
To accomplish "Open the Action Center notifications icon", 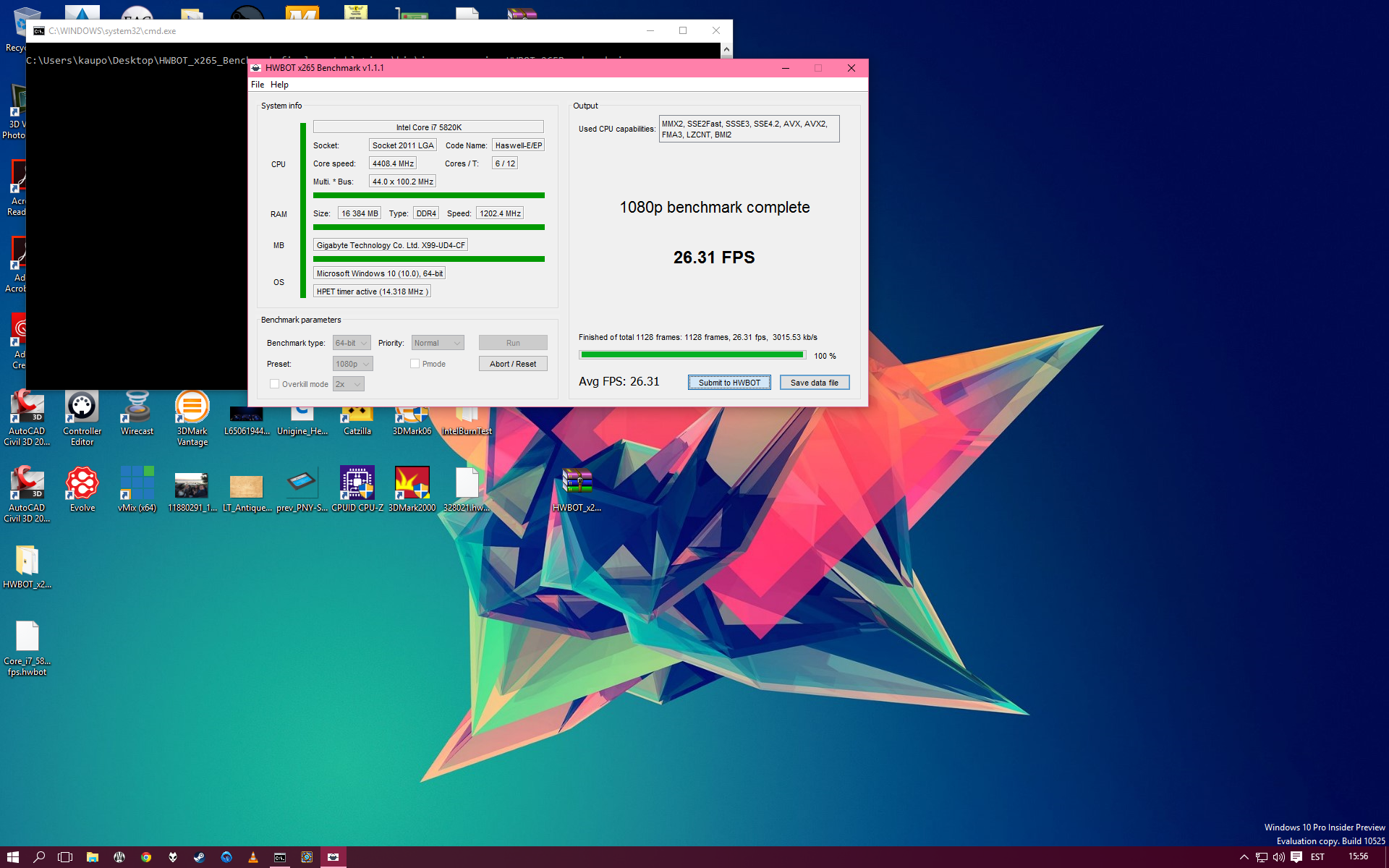I will pyautogui.click(x=1296, y=857).
